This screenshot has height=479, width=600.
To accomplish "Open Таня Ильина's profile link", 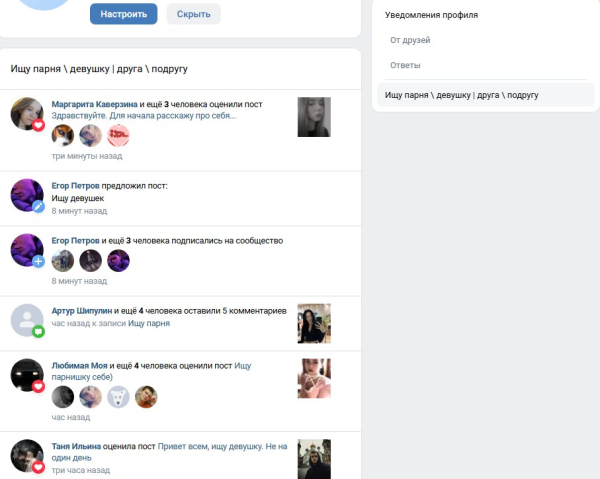I will 76,446.
